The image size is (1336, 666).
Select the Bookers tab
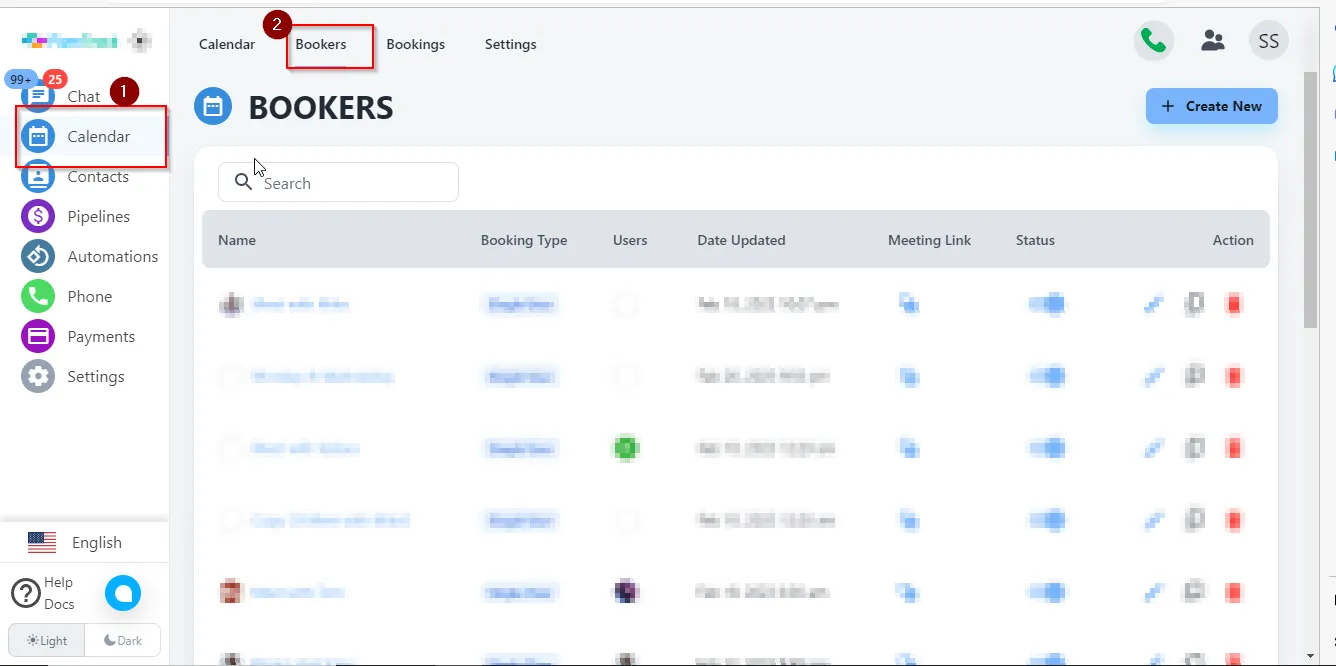click(x=321, y=44)
